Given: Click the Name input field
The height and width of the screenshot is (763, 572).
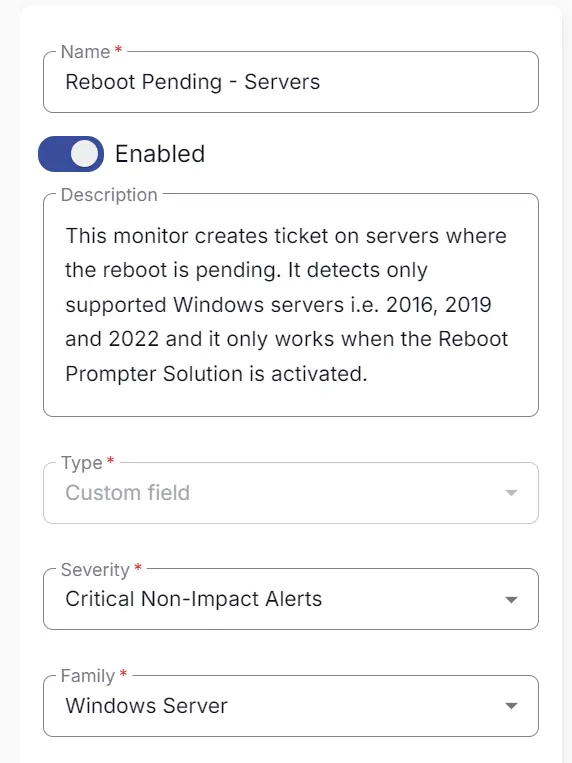Looking at the screenshot, I should point(291,82).
